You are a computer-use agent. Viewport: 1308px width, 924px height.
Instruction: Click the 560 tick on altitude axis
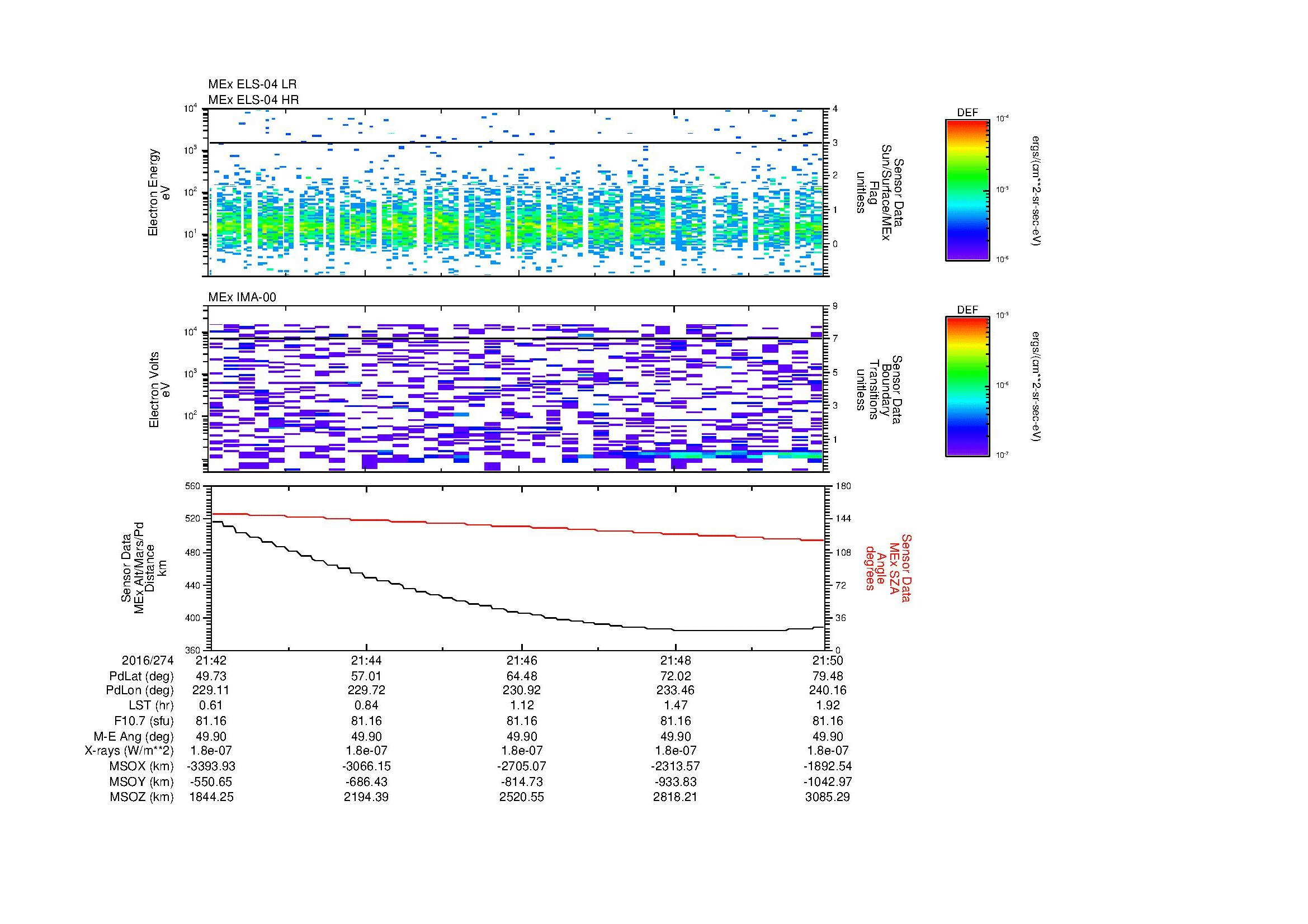click(x=193, y=486)
